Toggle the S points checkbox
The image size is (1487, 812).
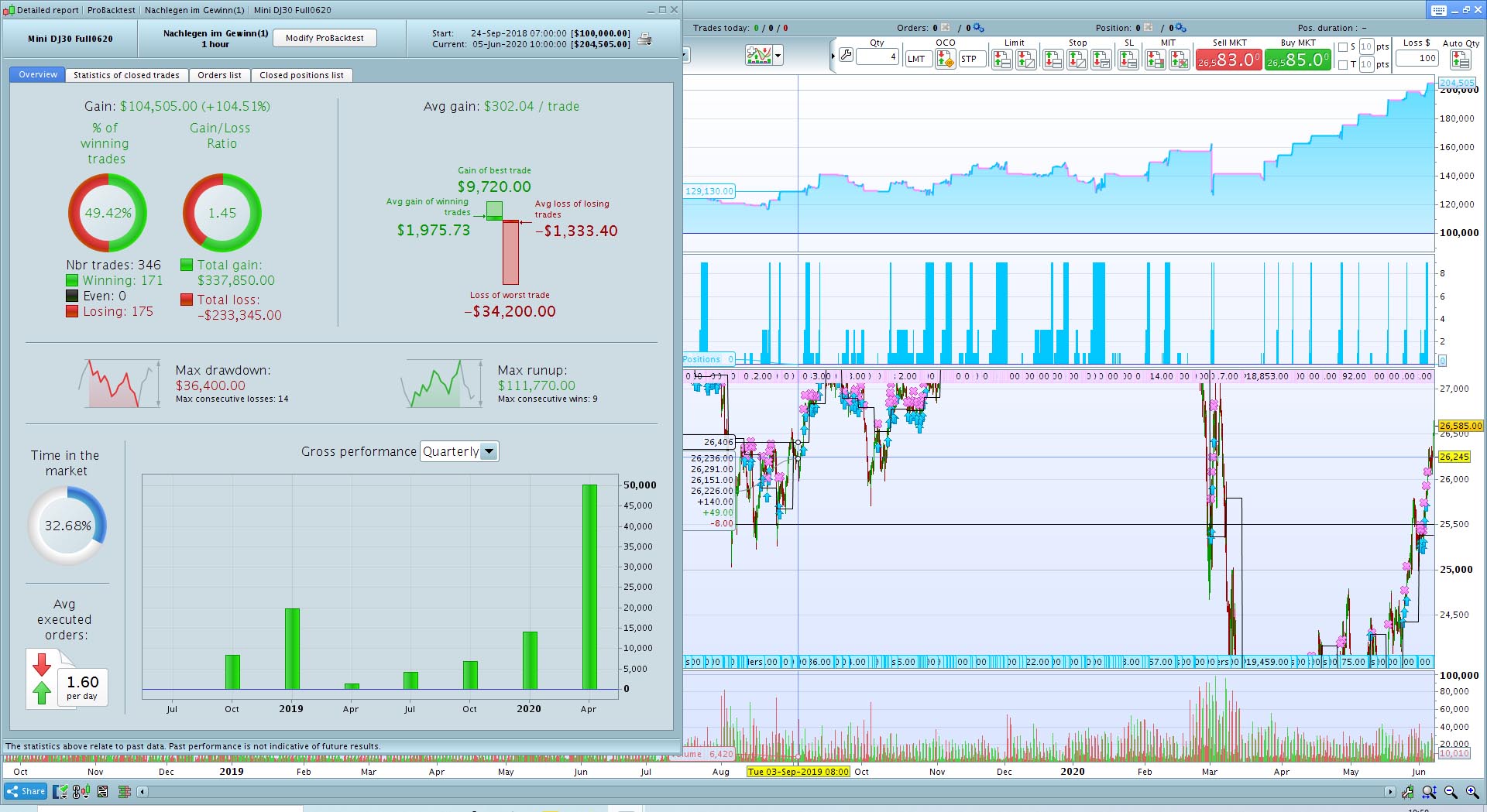[1343, 47]
